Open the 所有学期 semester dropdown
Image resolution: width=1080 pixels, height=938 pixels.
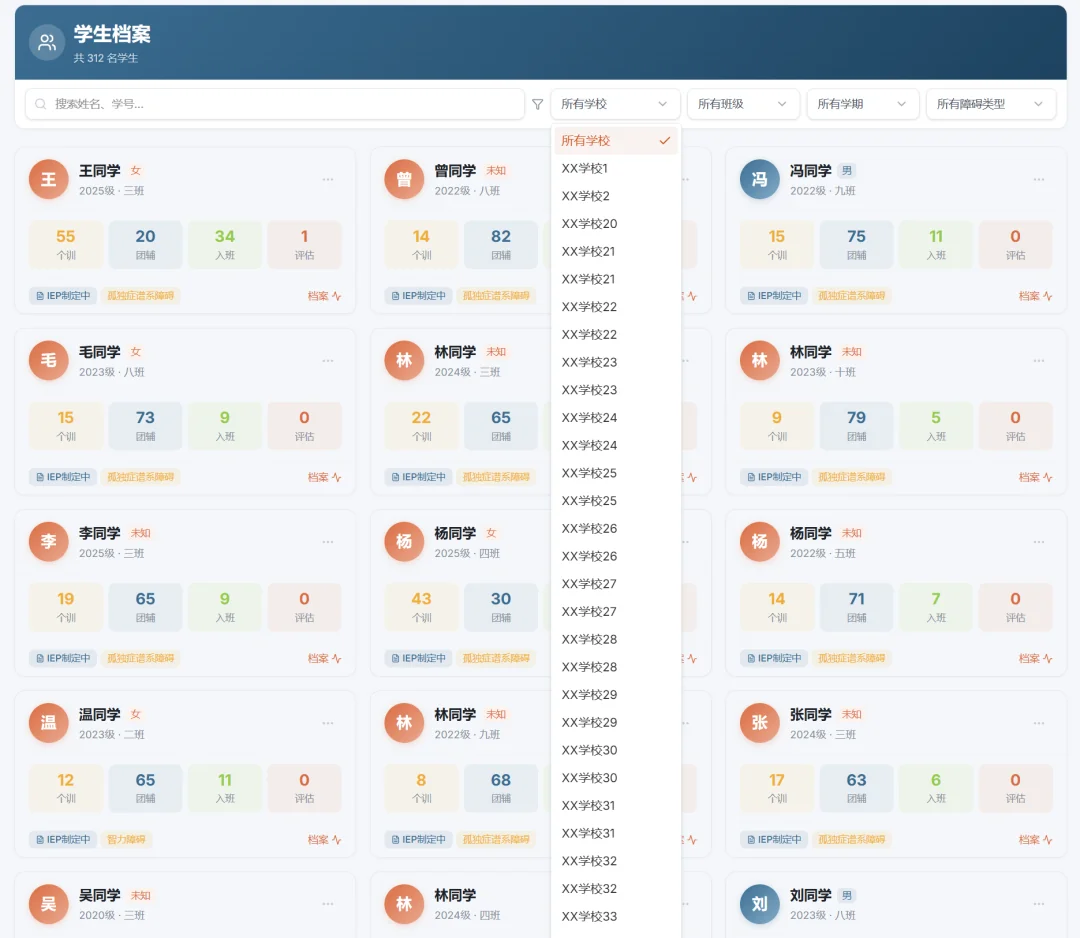click(x=862, y=104)
